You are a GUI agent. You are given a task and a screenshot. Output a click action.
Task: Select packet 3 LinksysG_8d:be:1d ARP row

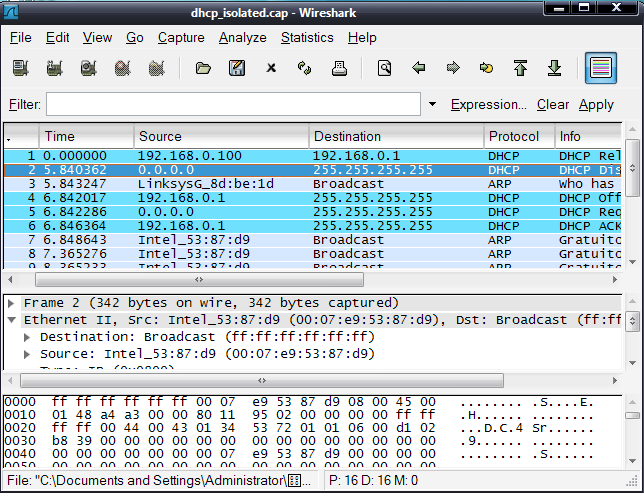click(313, 184)
